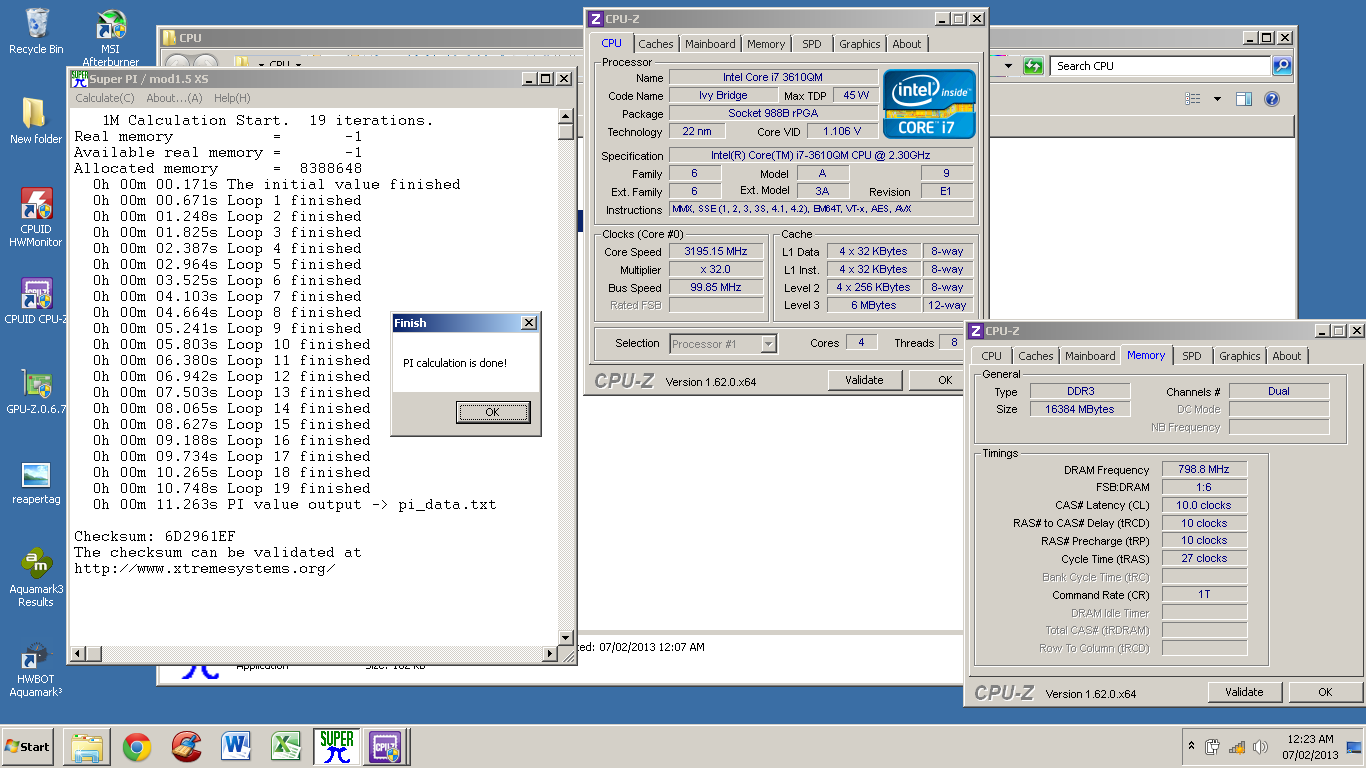Viewport: 1366px width, 768px height.
Task: Toggle the Explorer preview pane icon
Action: tap(1244, 99)
